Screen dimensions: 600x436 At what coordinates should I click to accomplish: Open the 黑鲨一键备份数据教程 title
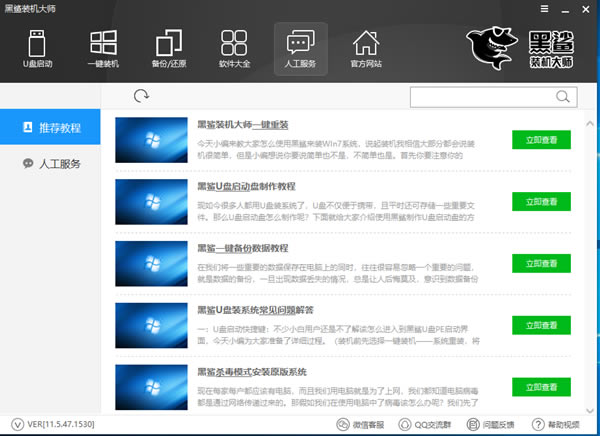(x=243, y=248)
